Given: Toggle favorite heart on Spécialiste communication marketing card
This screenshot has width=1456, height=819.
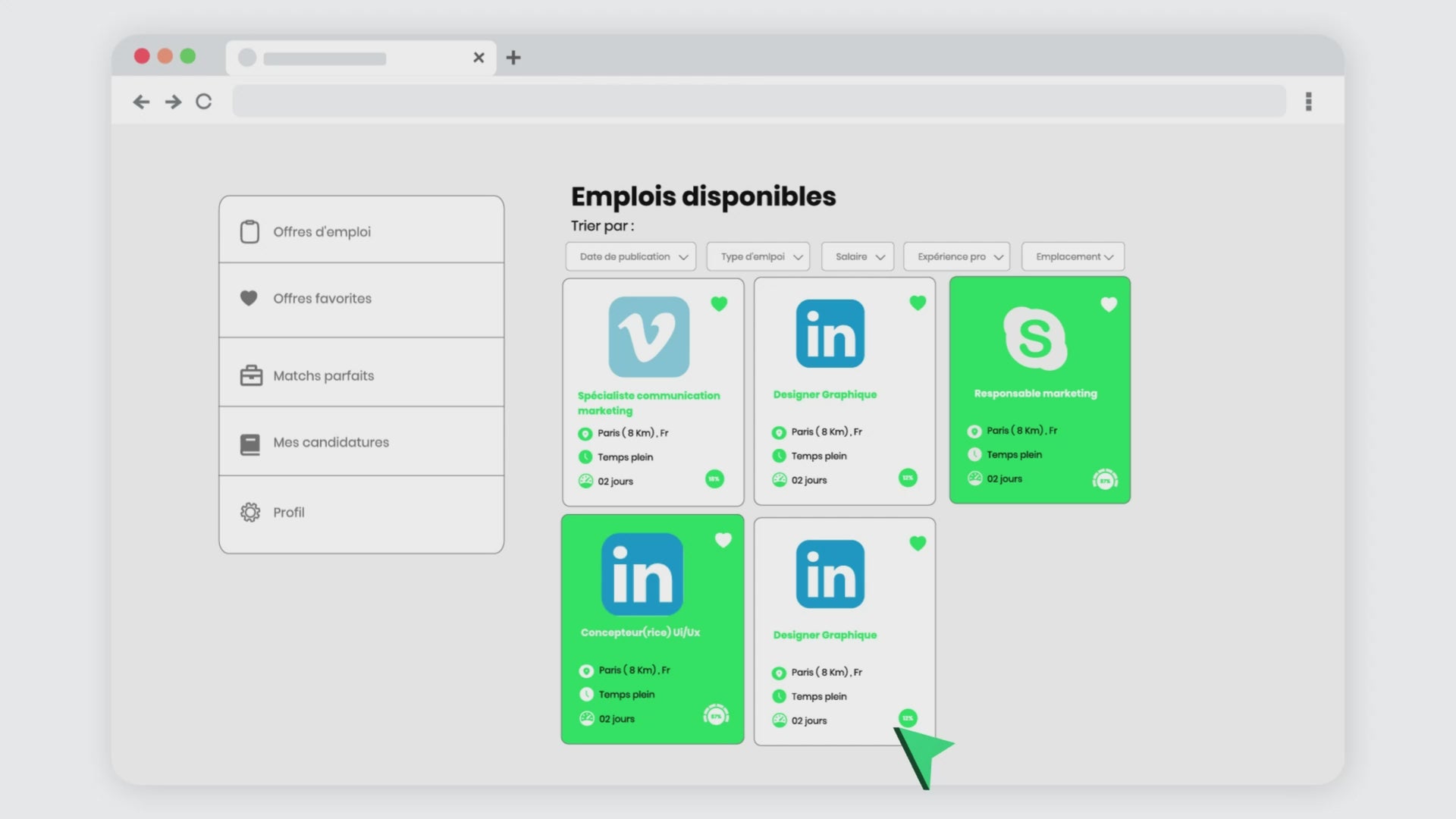Looking at the screenshot, I should [719, 304].
